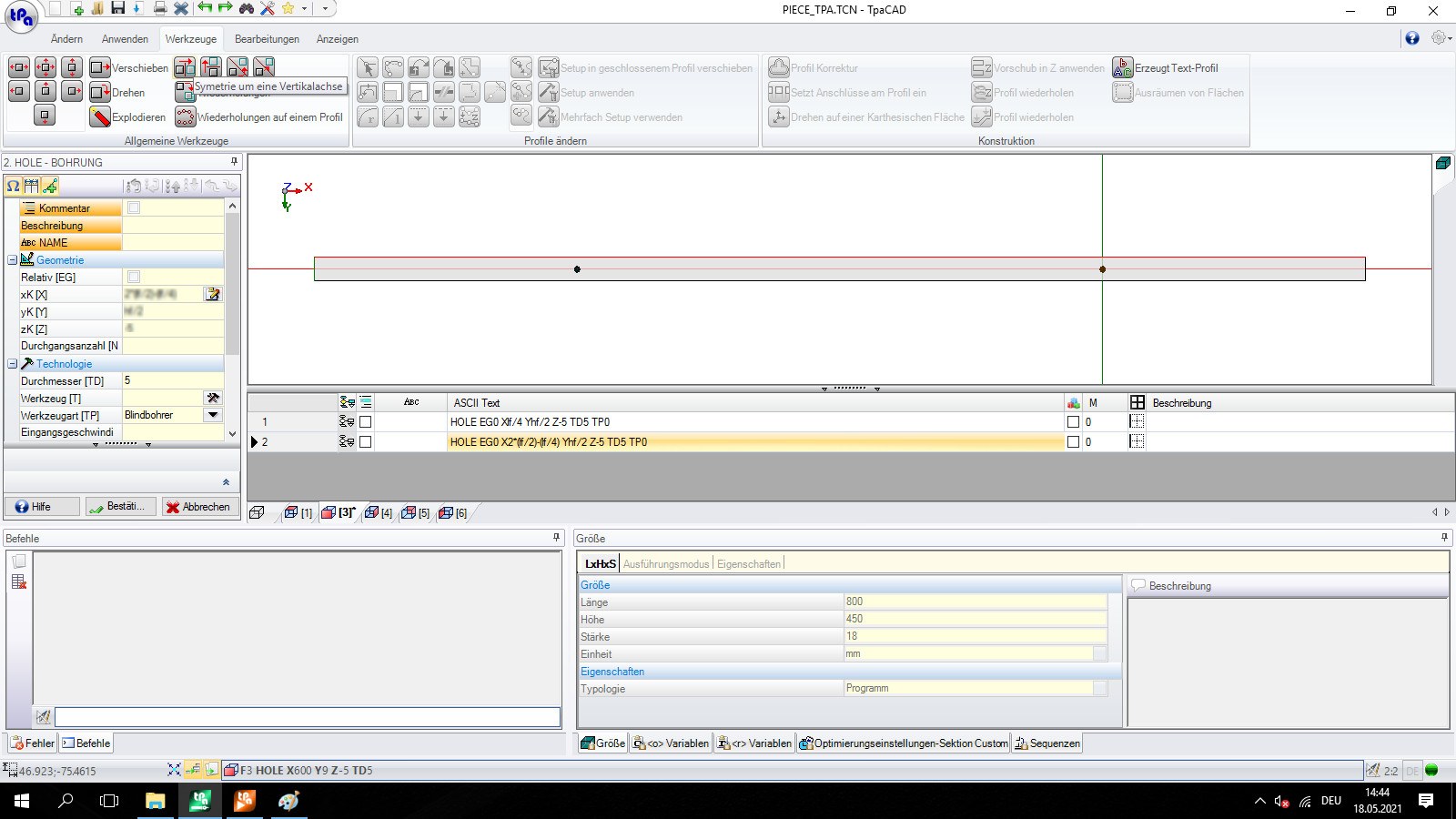Image resolution: width=1456 pixels, height=819 pixels.
Task: Open the <o> Variablen tab
Action: pos(670,743)
